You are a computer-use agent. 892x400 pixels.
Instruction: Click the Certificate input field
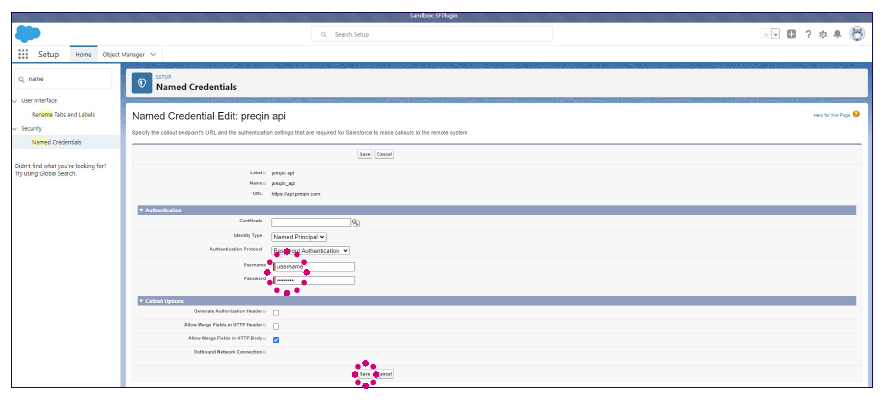click(x=311, y=222)
